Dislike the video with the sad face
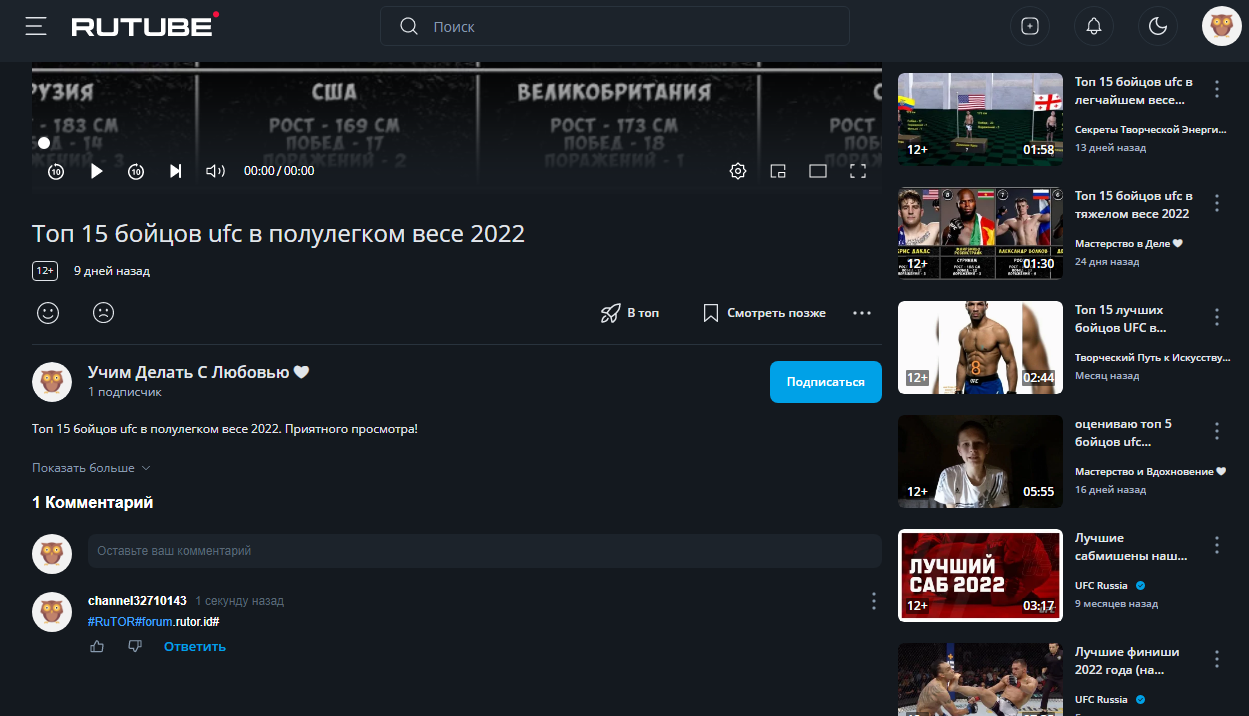The height and width of the screenshot is (716, 1249). coord(103,313)
